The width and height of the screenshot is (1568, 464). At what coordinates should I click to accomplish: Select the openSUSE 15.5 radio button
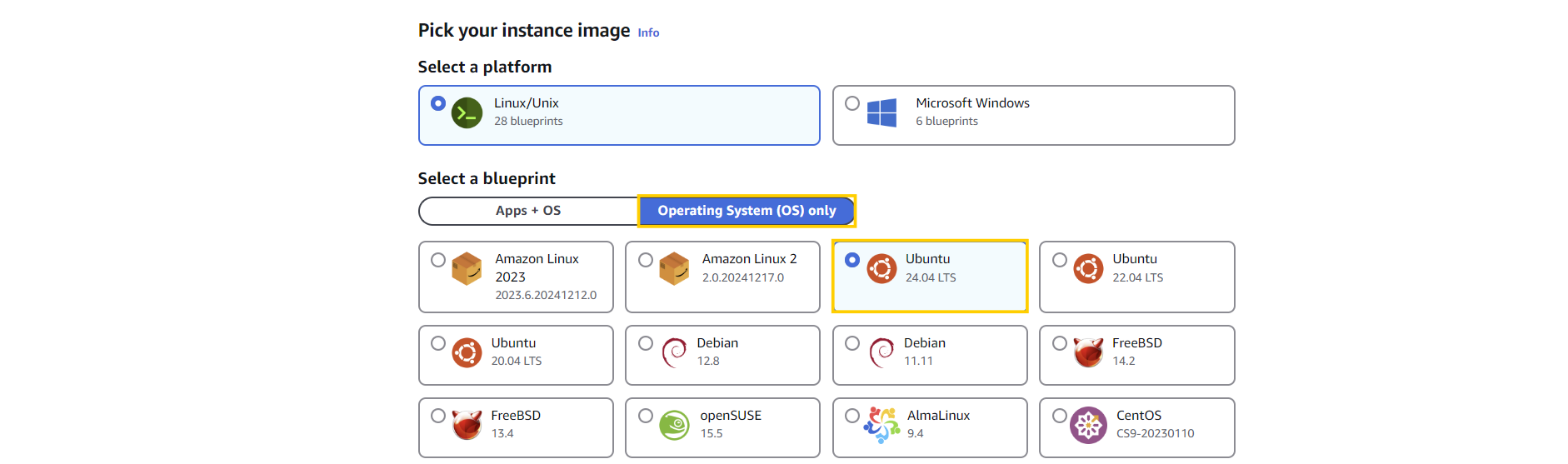(646, 416)
